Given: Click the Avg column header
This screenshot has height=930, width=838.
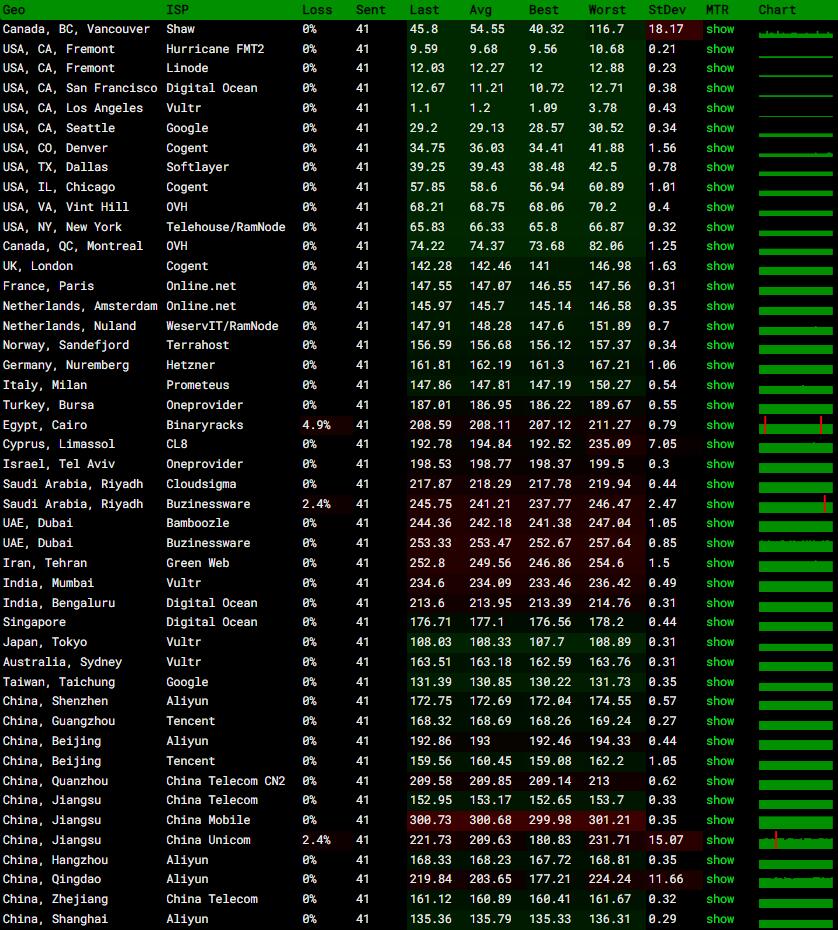Looking at the screenshot, I should coord(480,10).
